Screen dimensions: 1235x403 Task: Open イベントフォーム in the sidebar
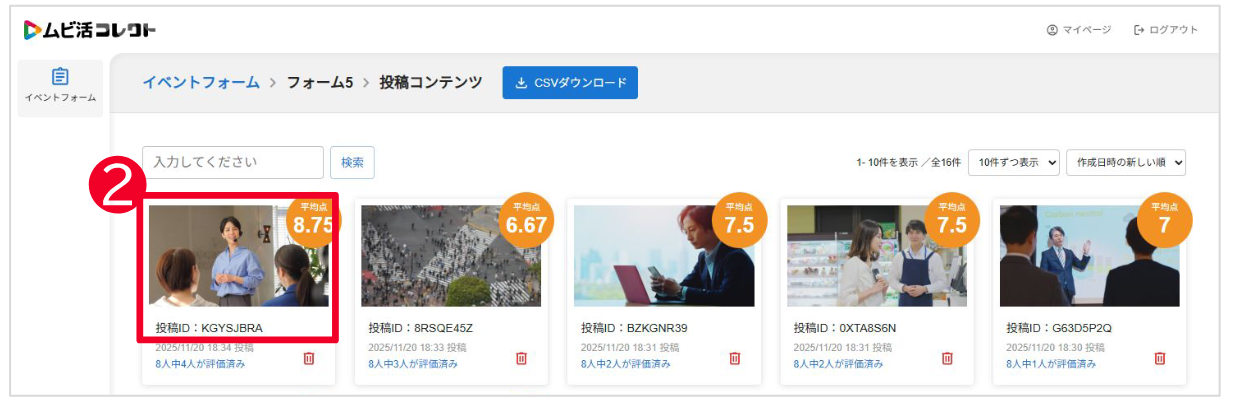tap(60, 87)
